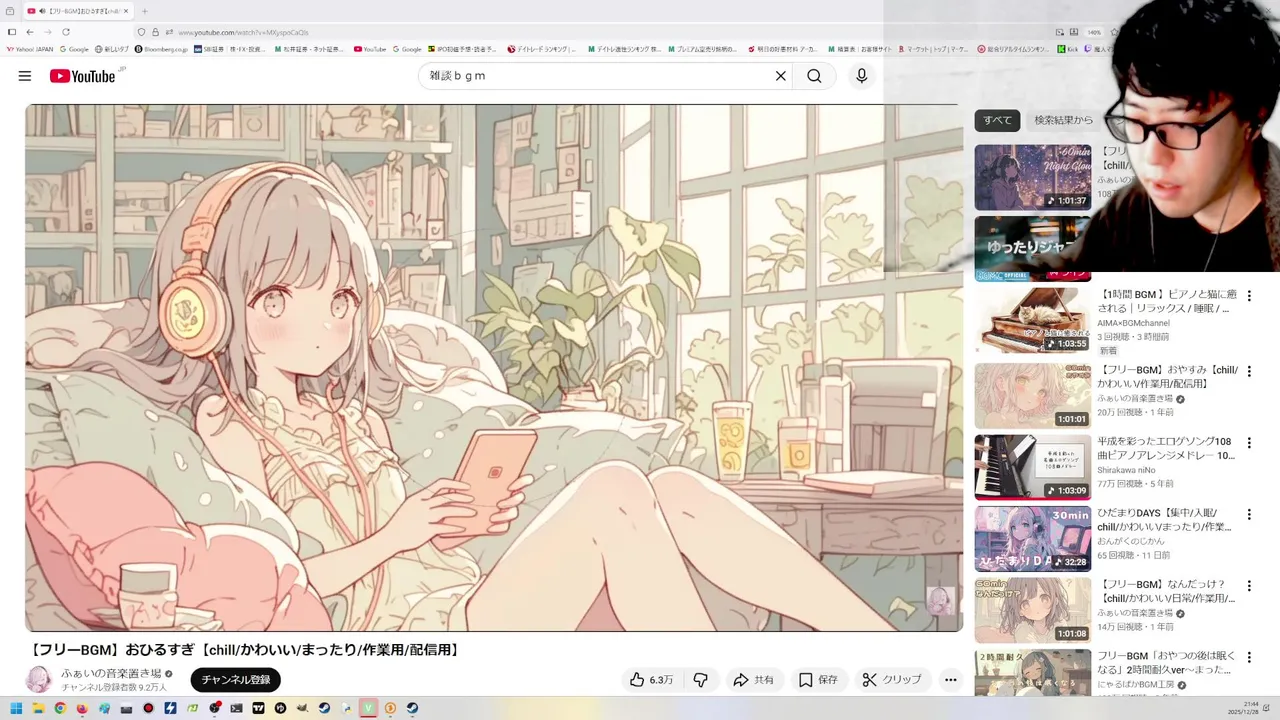The image size is (1280, 720).
Task: Open the 共有 share dialog
Action: (753, 680)
